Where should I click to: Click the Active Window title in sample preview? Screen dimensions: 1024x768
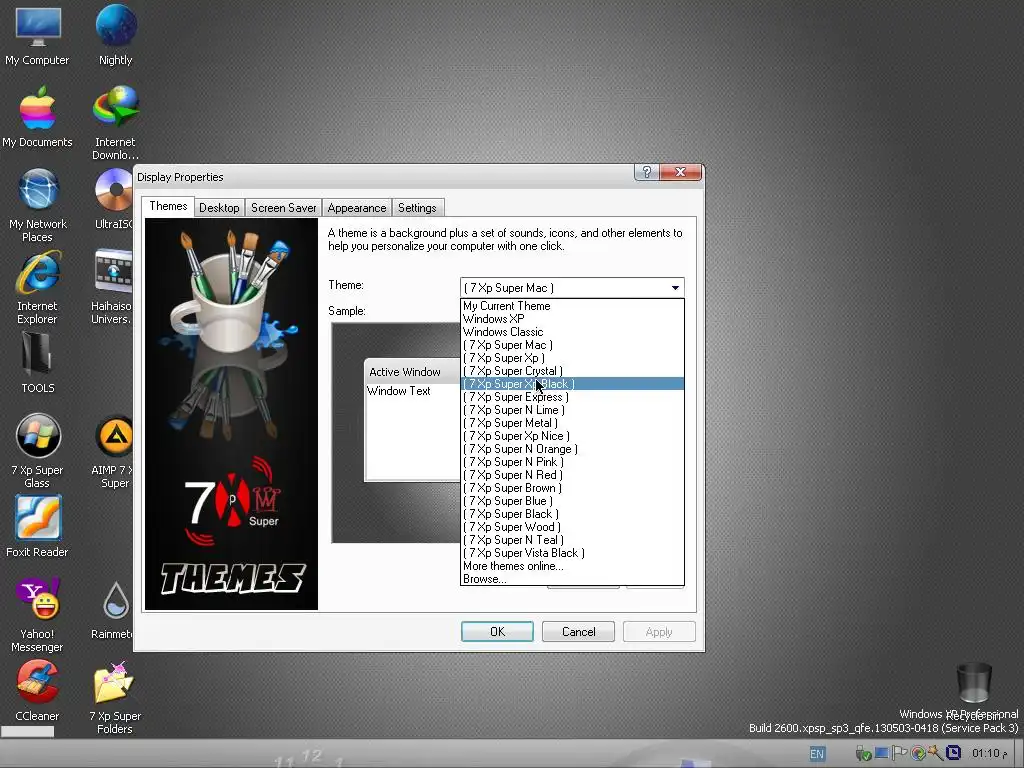coord(405,372)
